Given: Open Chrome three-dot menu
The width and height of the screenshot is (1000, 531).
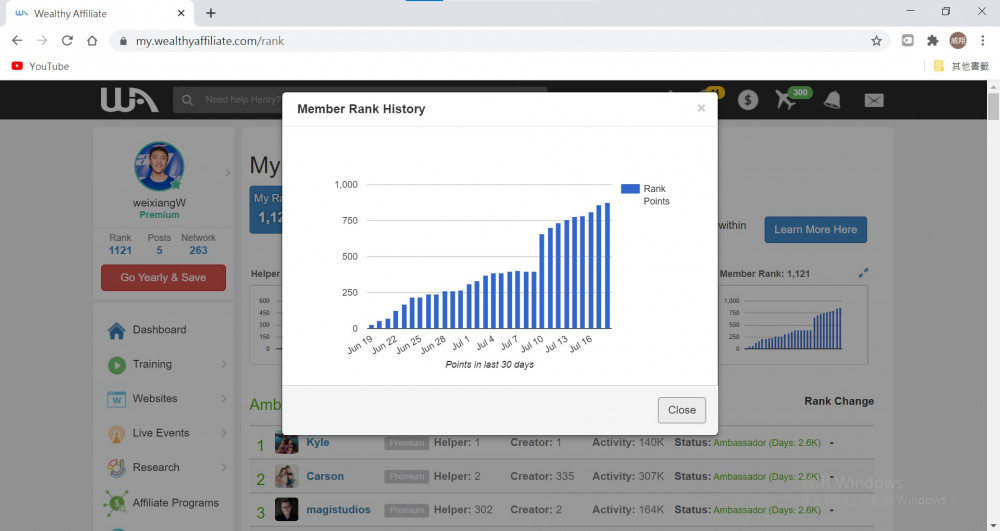Looking at the screenshot, I should (x=982, y=41).
